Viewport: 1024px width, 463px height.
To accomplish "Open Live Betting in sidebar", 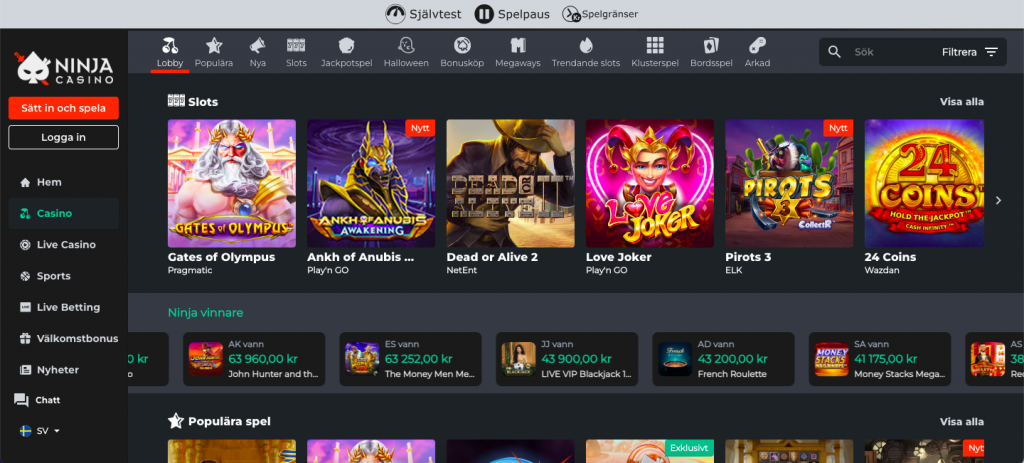I will 63,308.
